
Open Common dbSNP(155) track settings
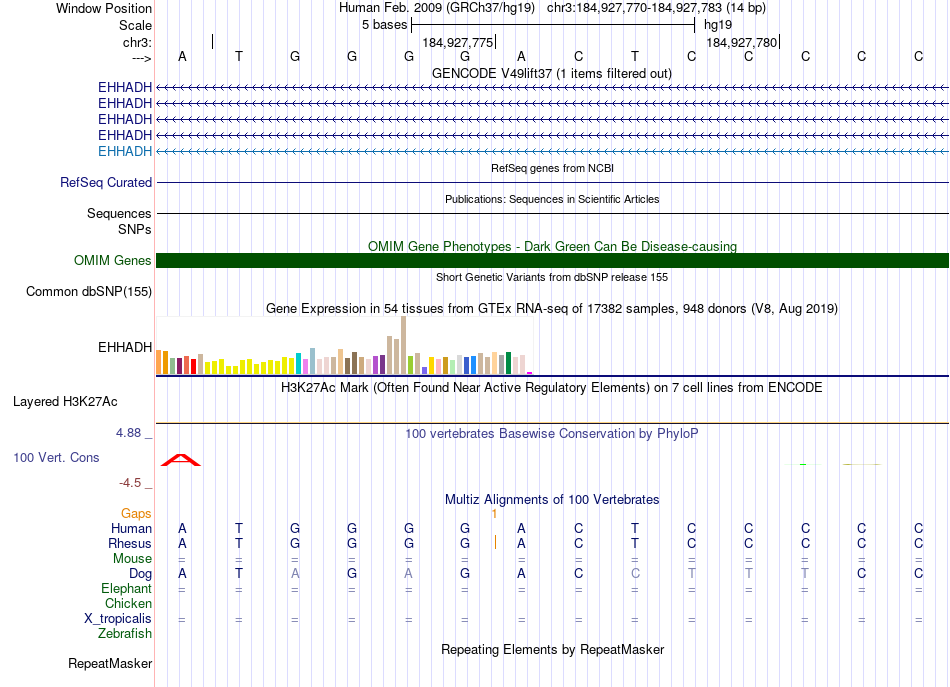click(89, 292)
